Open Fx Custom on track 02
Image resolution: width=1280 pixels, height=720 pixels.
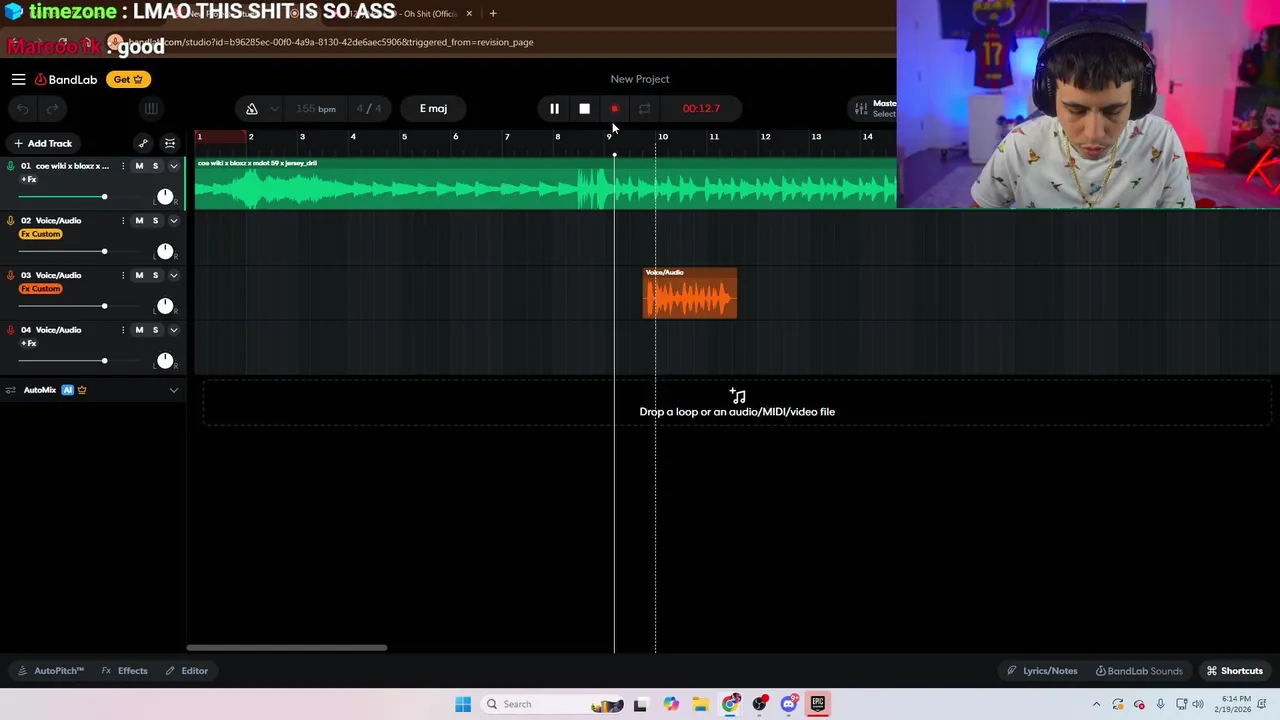coord(41,234)
